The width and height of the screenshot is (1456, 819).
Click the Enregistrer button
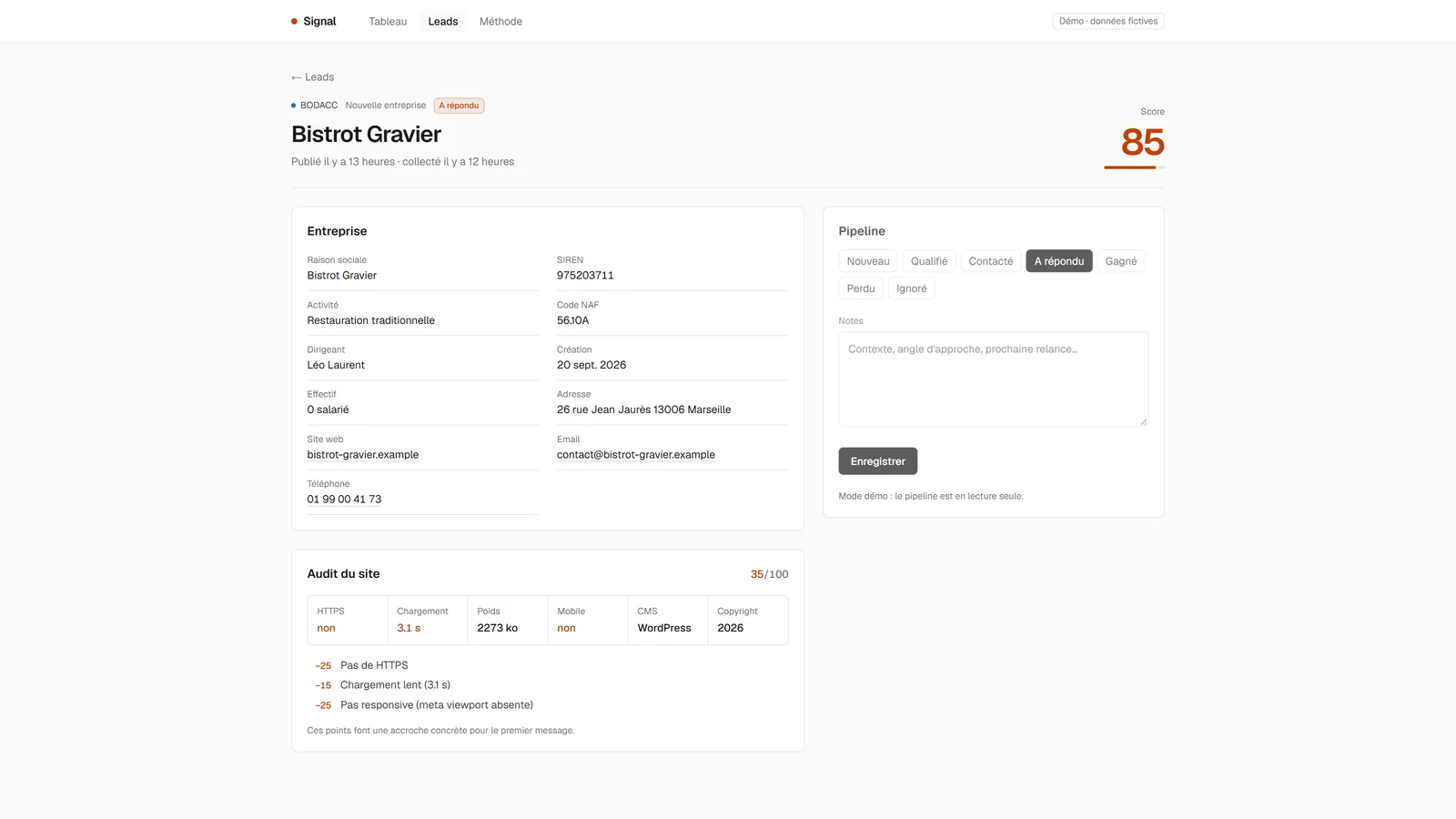(x=878, y=461)
